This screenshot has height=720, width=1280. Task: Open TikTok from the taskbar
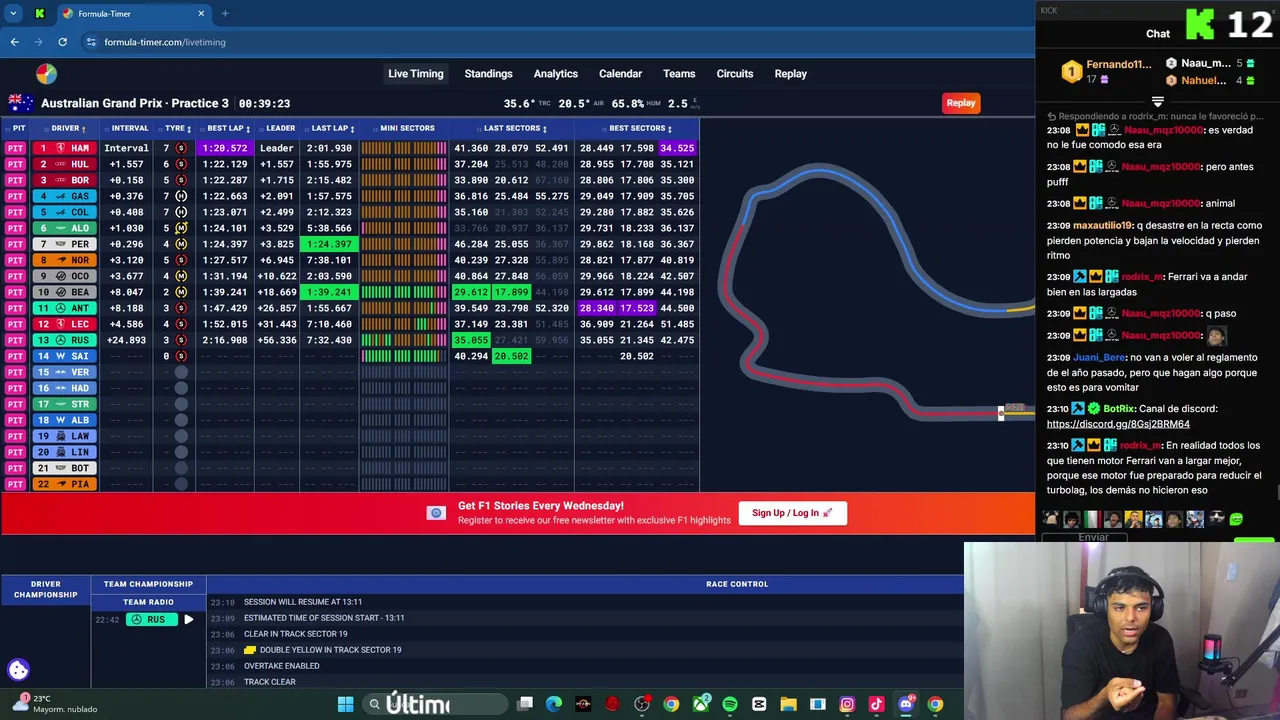tap(876, 704)
